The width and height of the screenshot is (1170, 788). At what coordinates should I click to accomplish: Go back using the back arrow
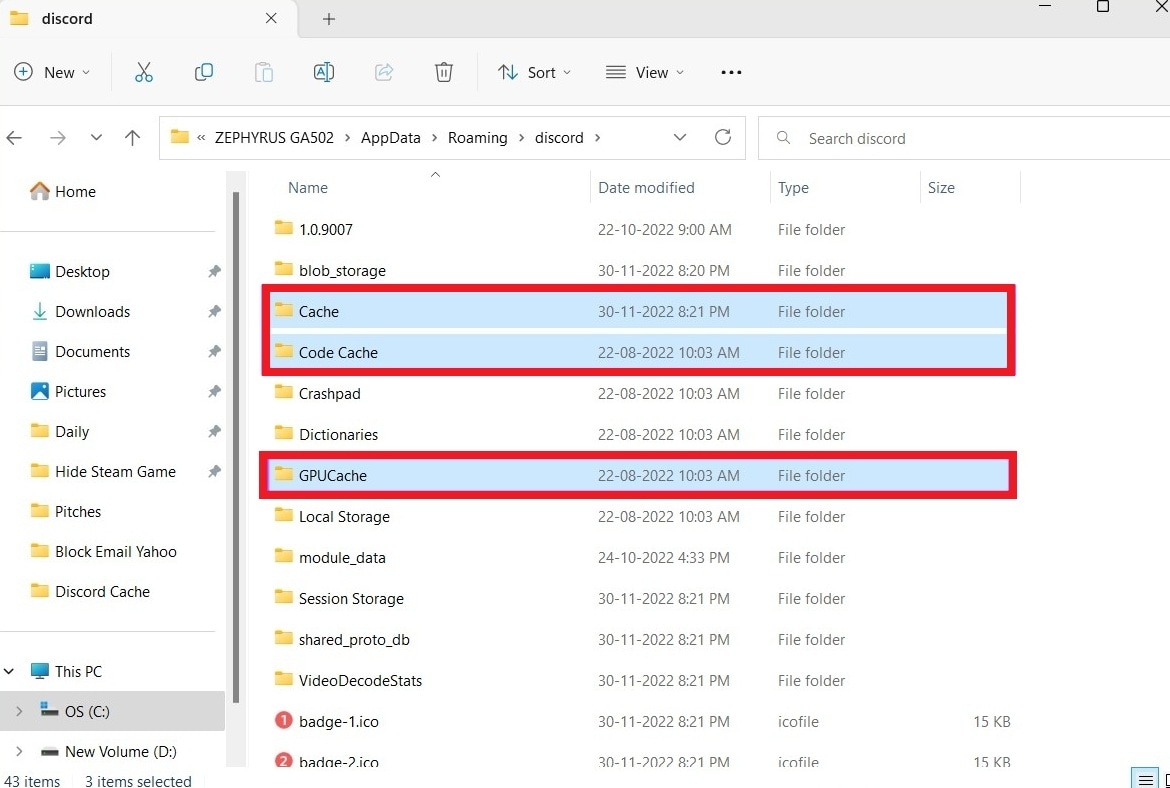click(14, 137)
